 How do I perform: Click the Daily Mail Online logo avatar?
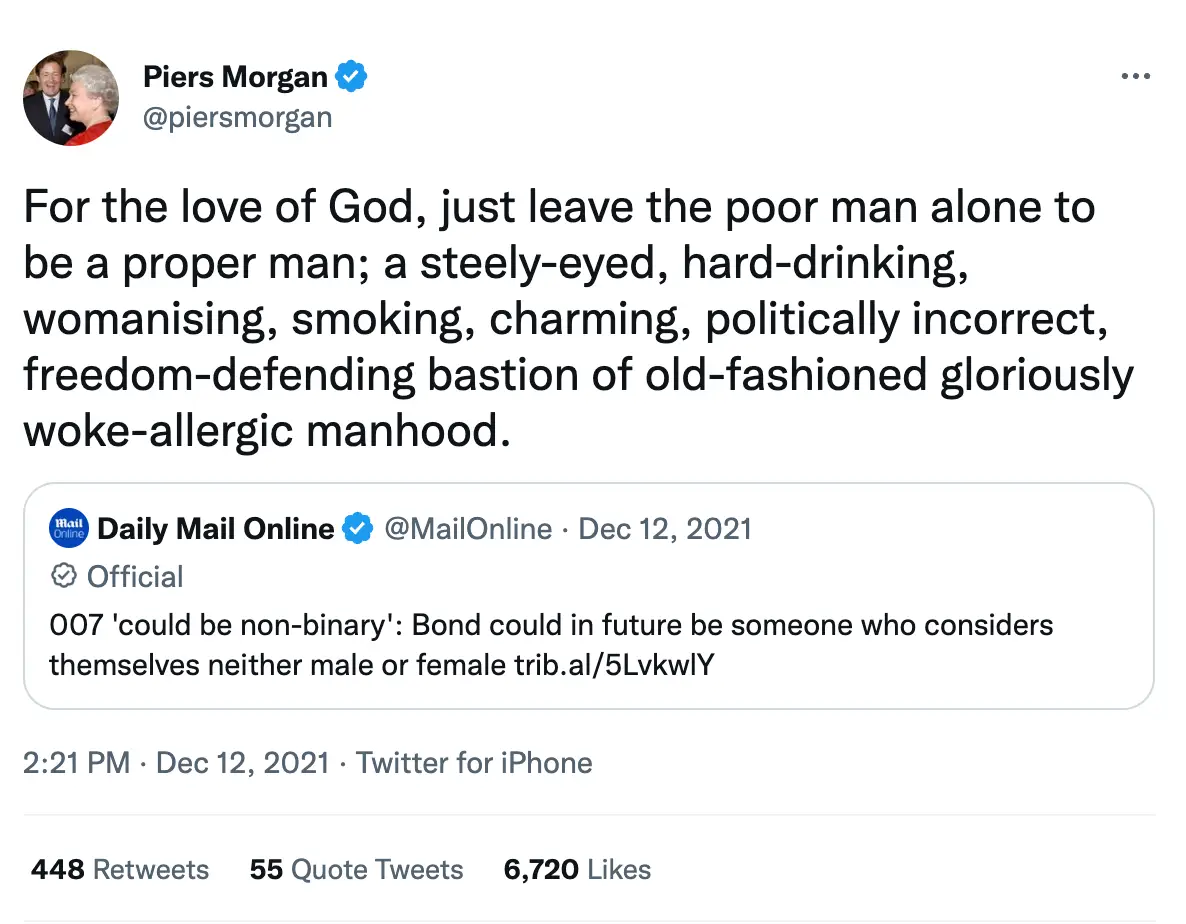(x=67, y=528)
